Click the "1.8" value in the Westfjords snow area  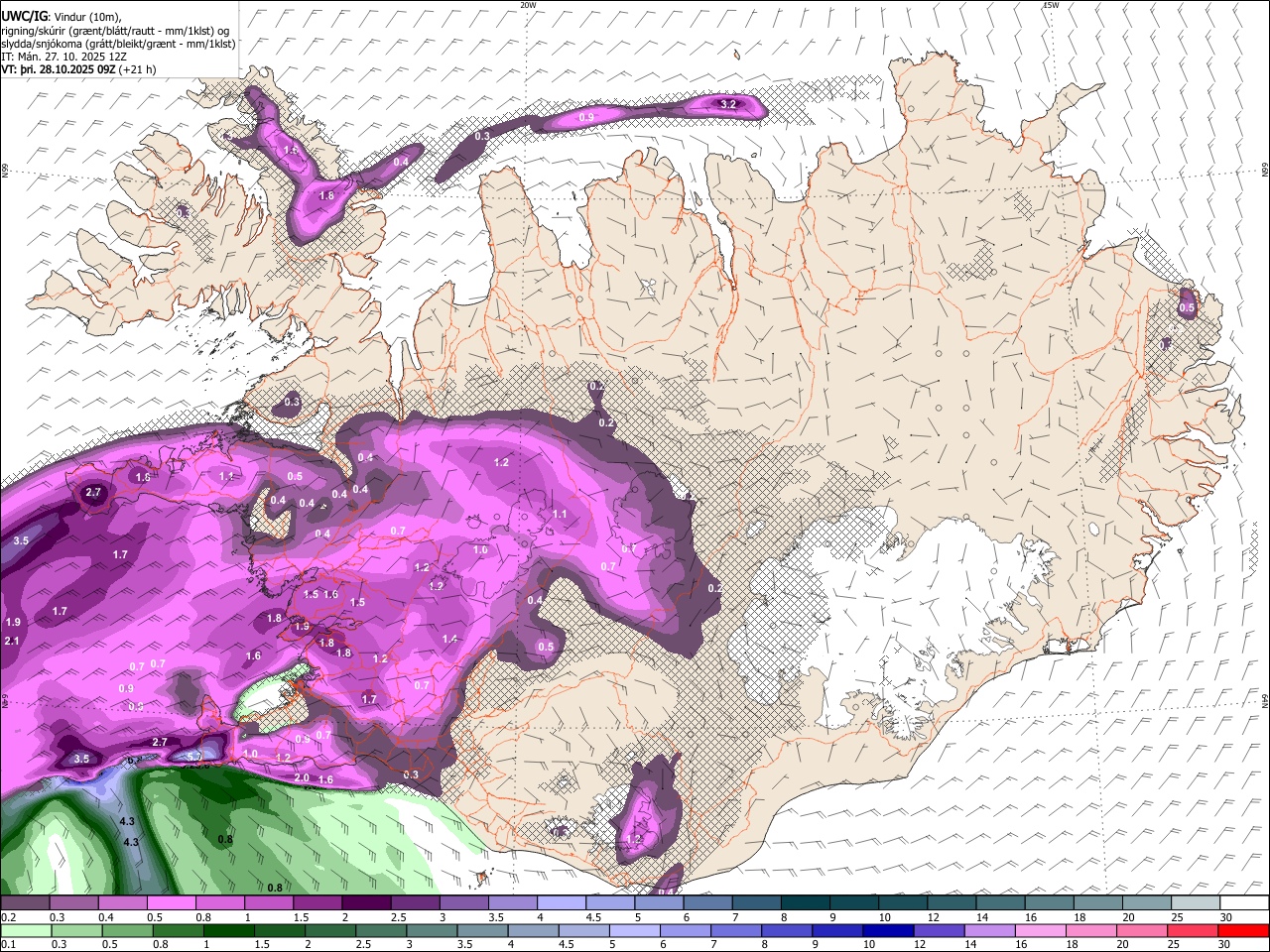point(326,196)
